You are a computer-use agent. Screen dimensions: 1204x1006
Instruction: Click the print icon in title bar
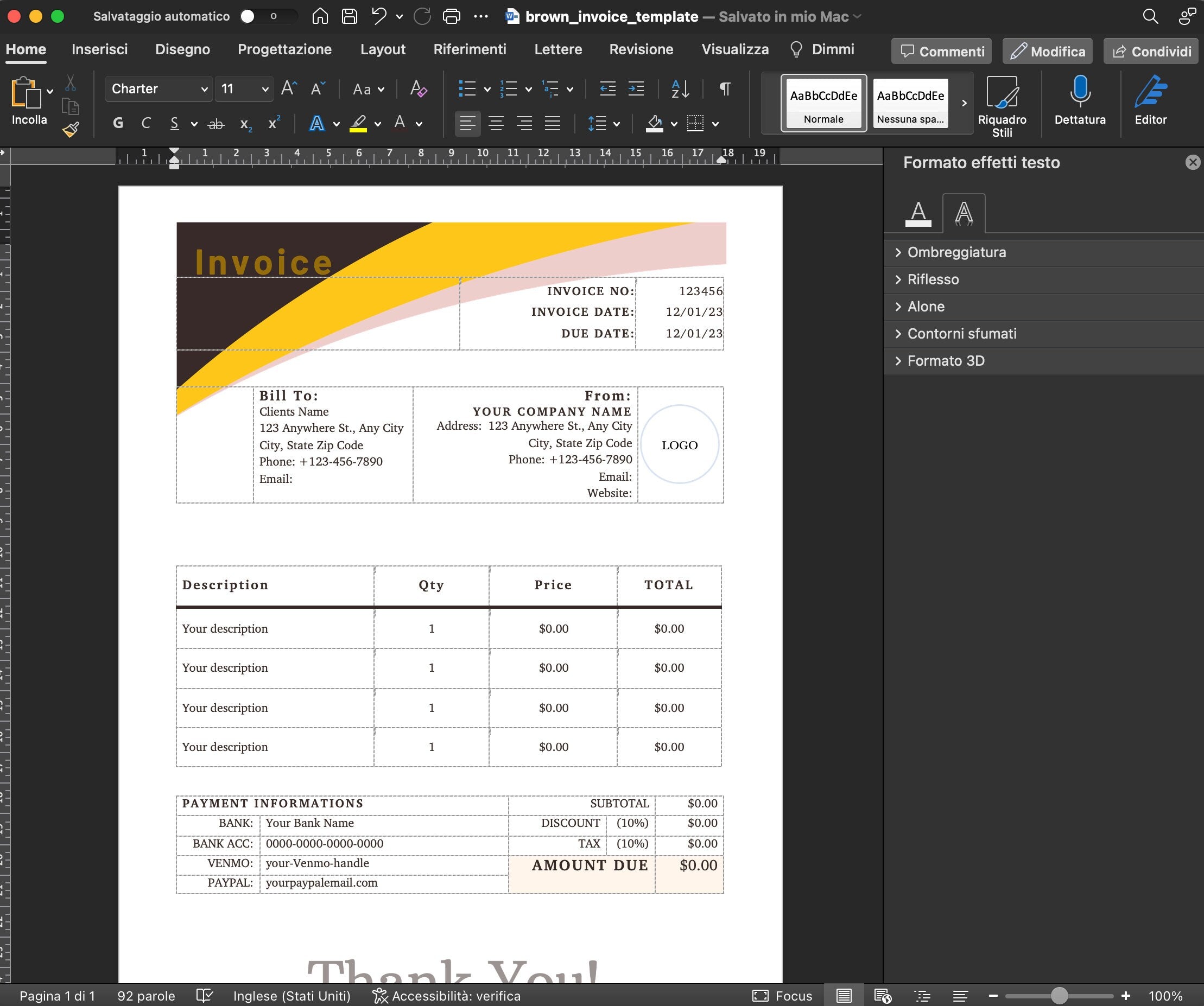tap(452, 16)
